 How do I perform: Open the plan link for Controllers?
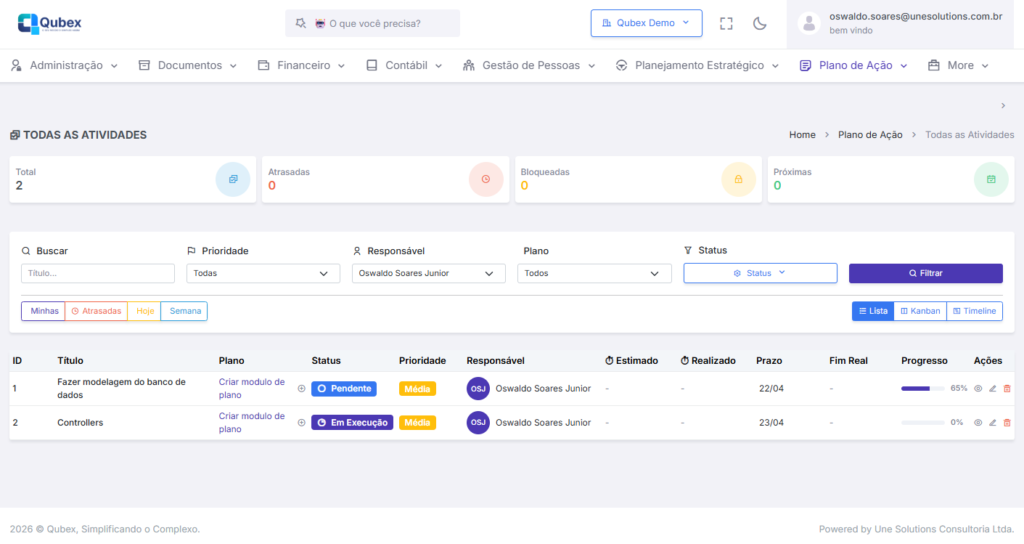251,422
